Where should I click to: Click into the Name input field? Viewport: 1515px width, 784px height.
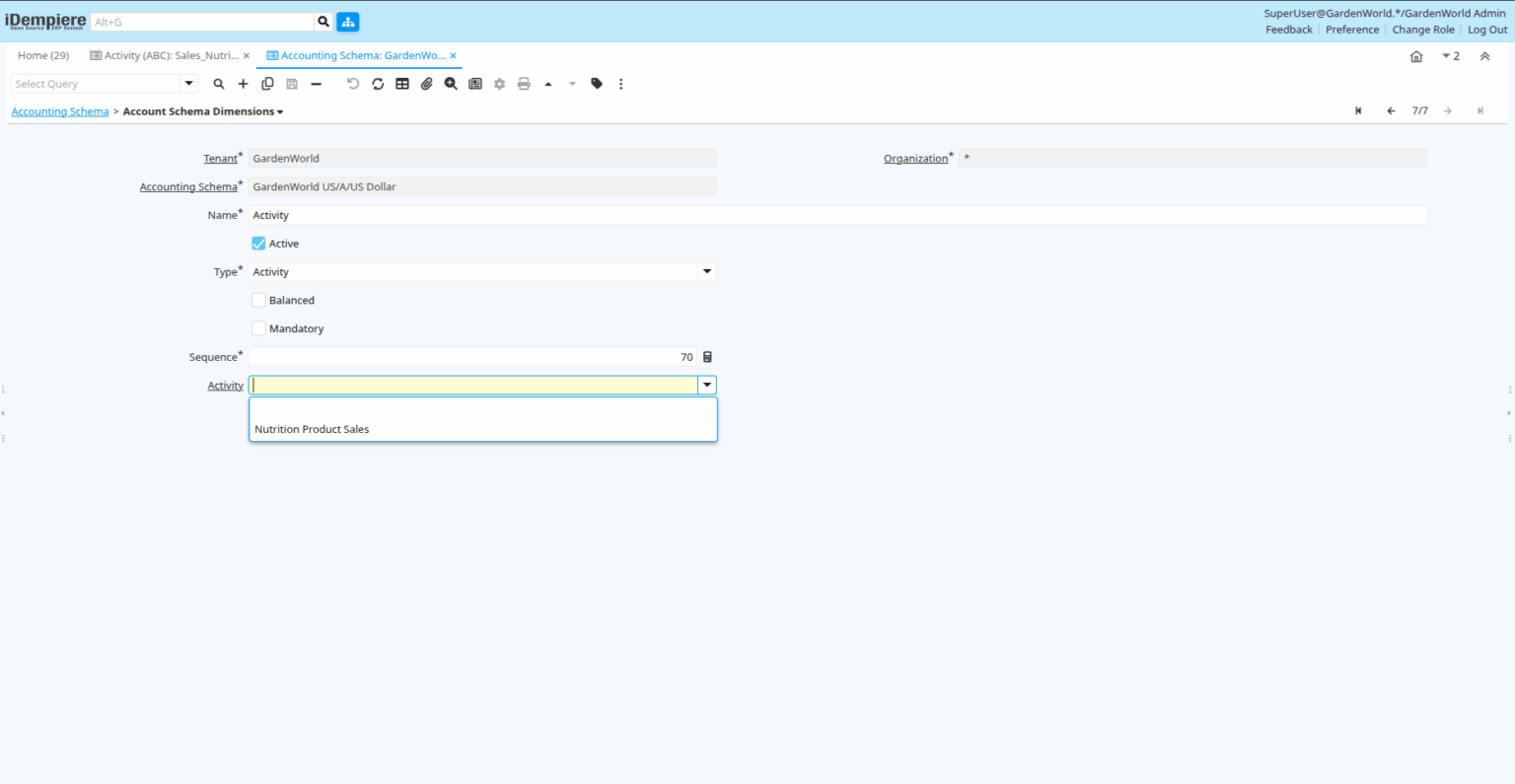click(837, 215)
